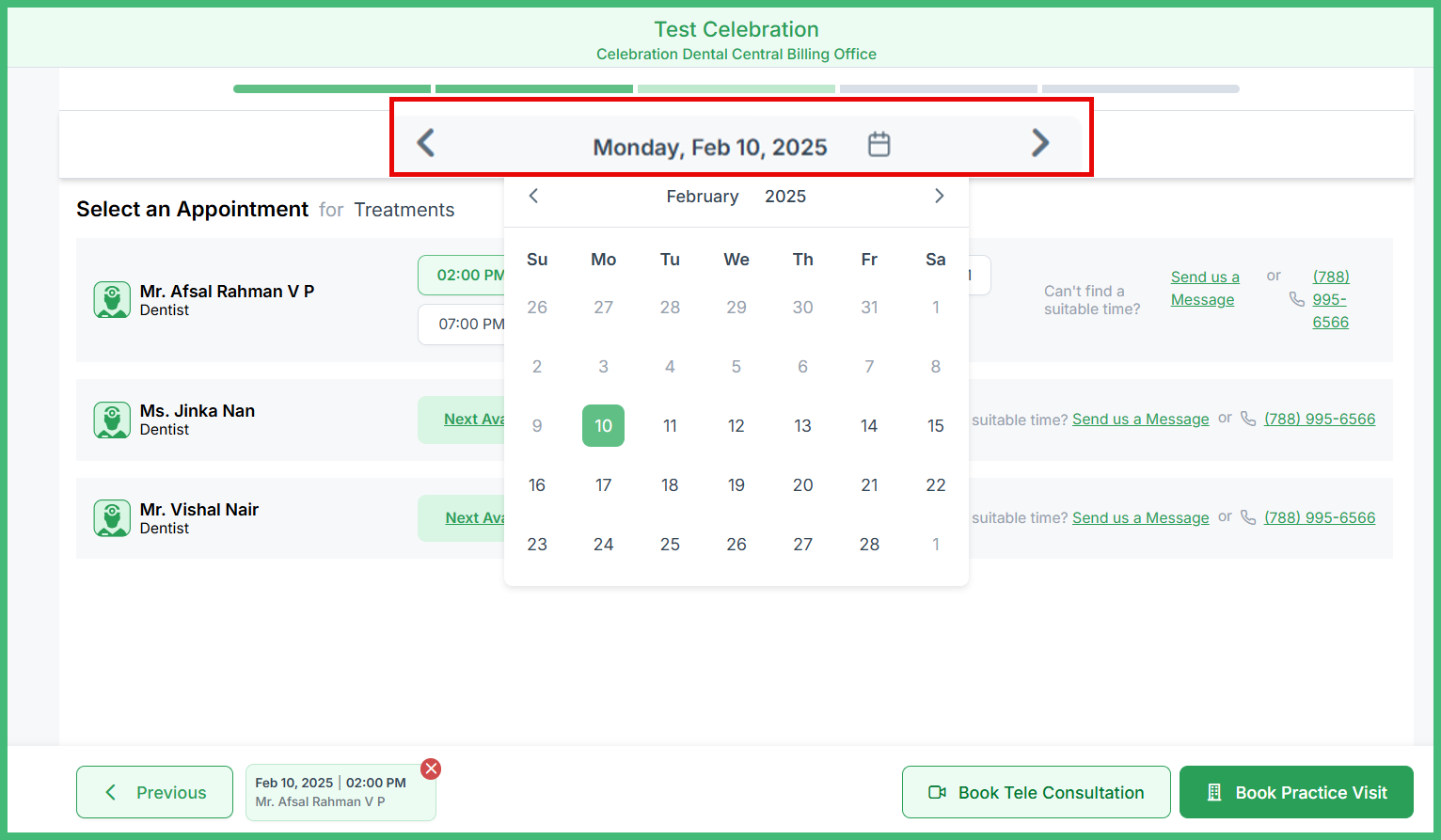The width and height of the screenshot is (1441, 840).
Task: Advance to the next day using right chevron
Action: [x=1040, y=143]
